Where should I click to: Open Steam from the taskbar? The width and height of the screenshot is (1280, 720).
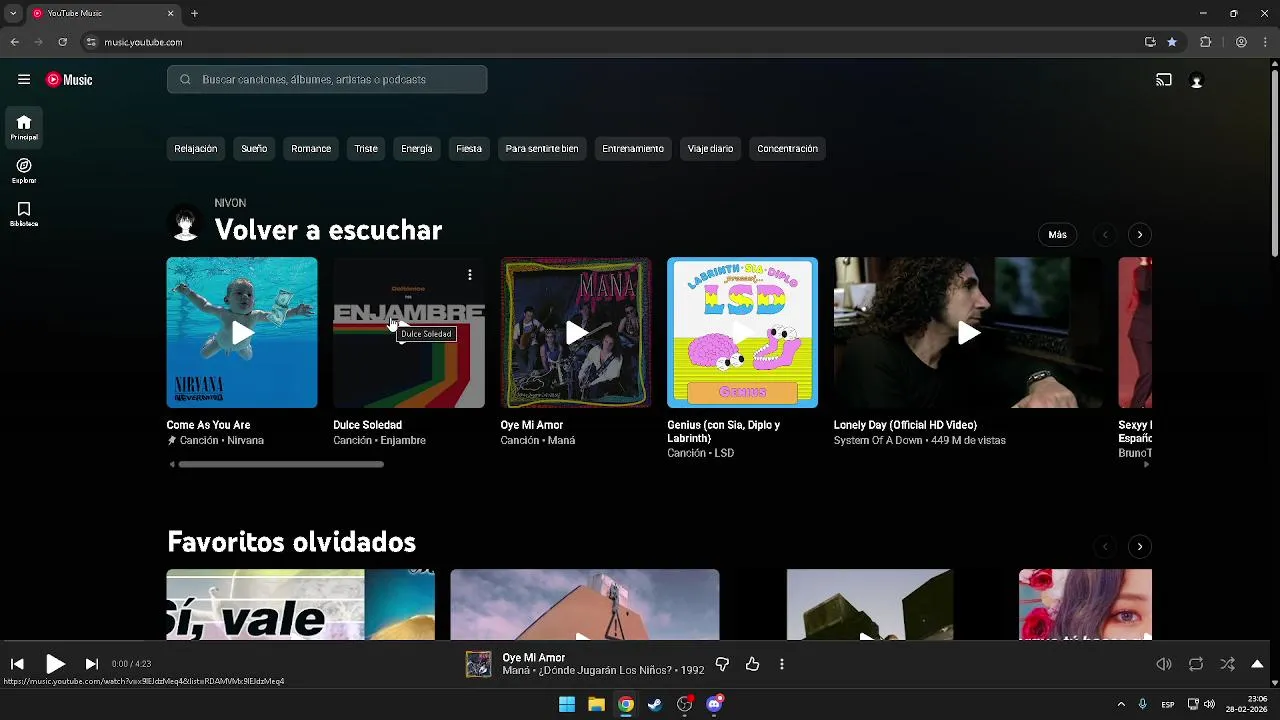[x=655, y=705]
